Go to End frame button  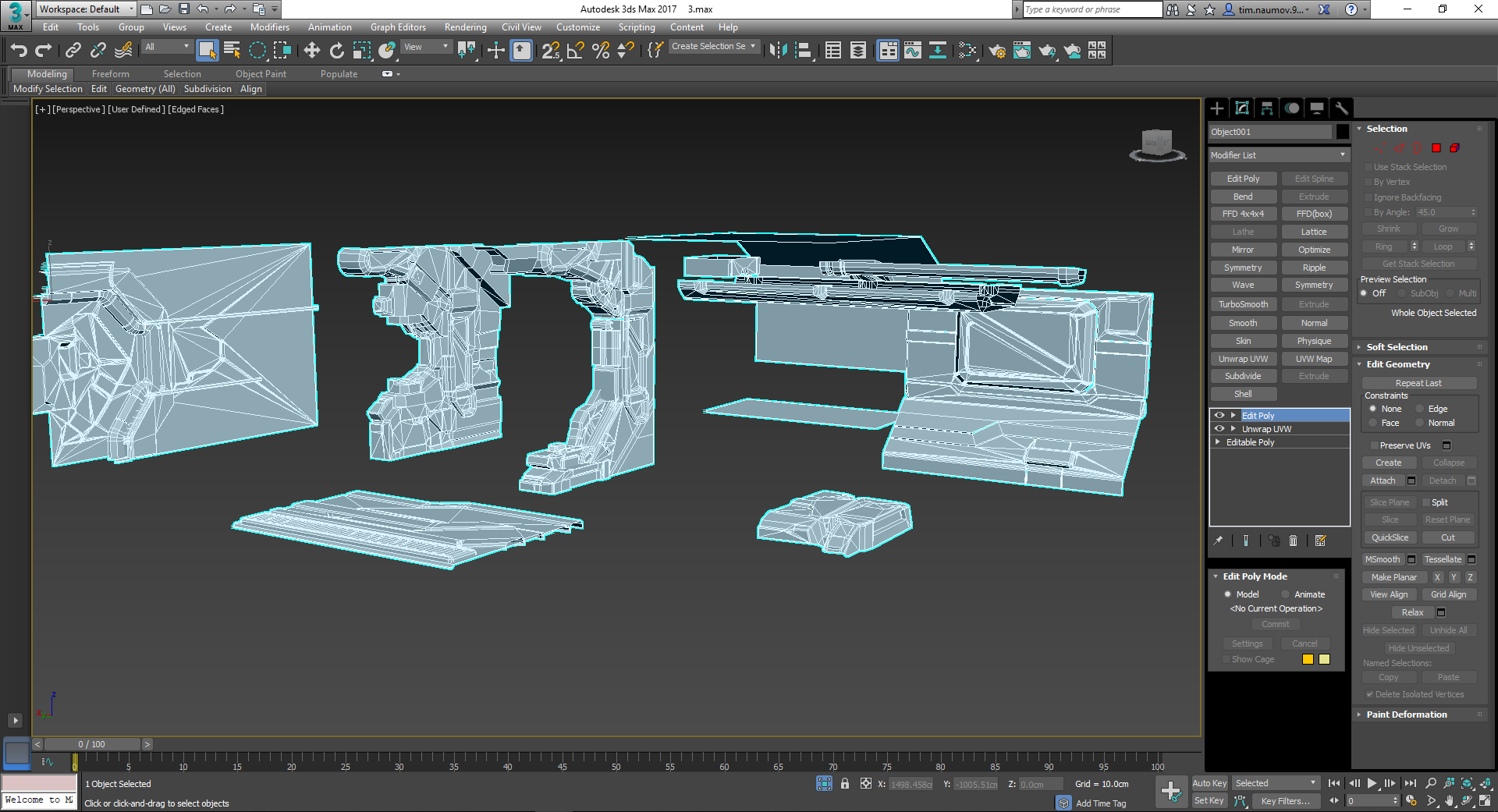tap(1410, 783)
